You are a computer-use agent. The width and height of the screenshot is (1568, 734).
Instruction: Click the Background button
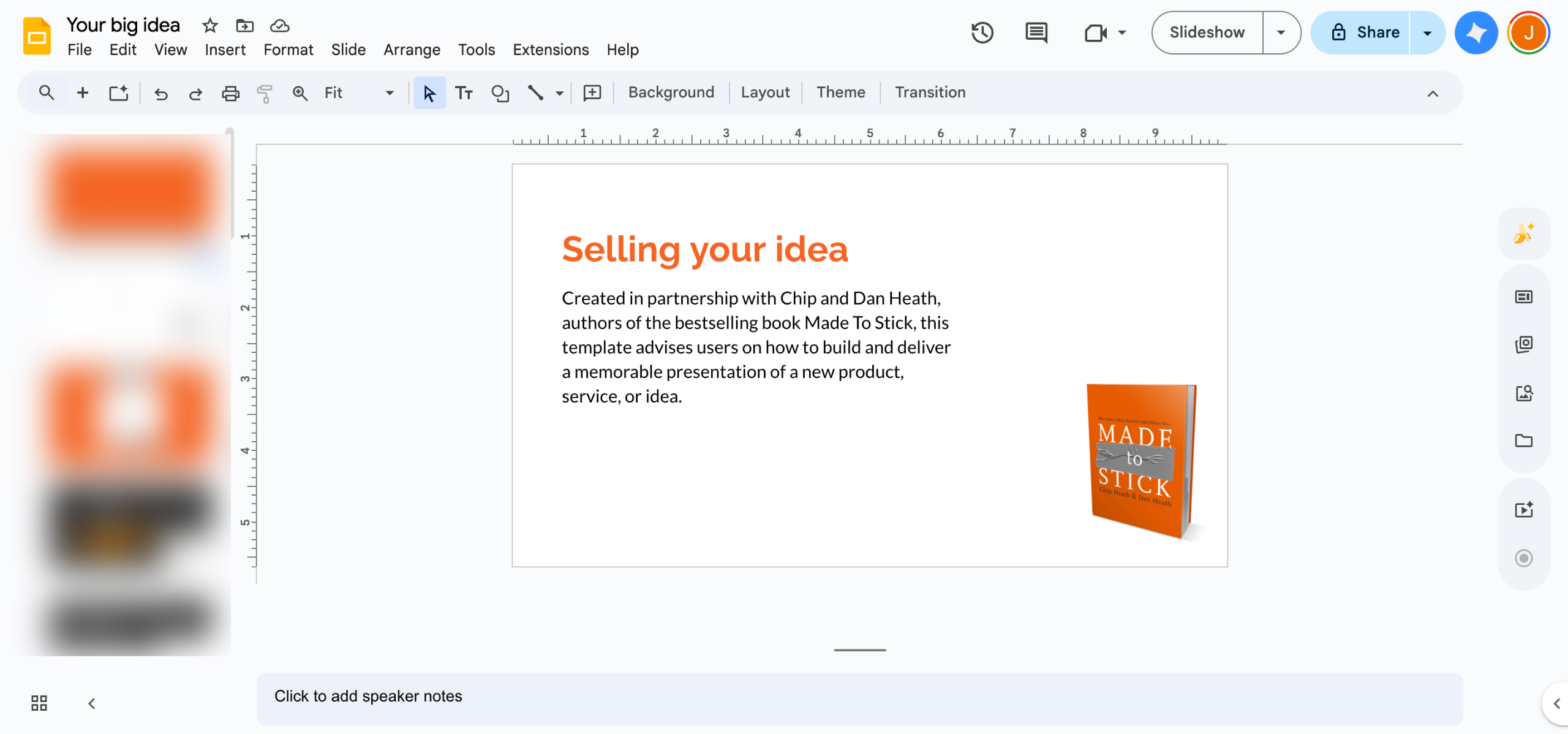click(671, 93)
